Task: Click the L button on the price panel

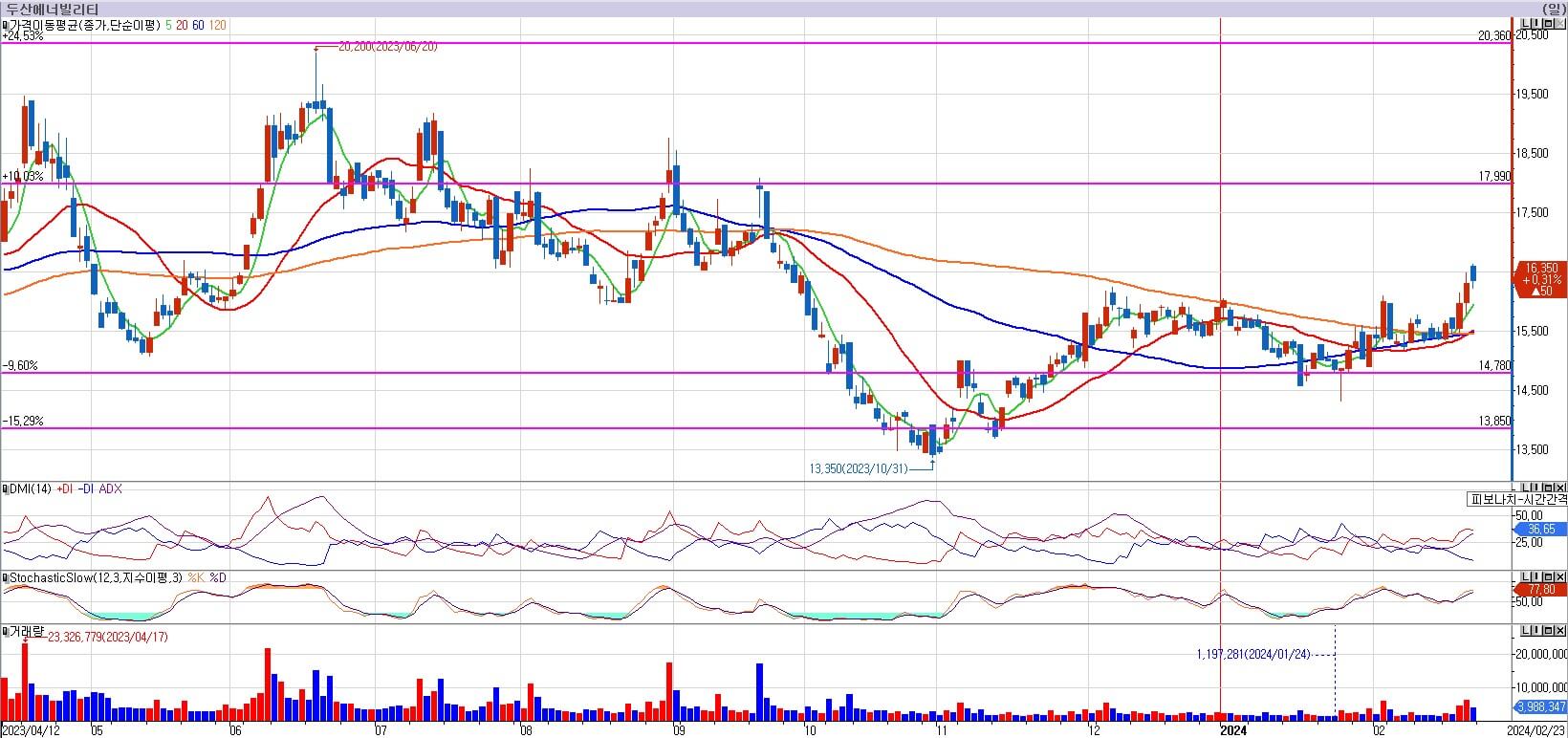Action: pyautogui.click(x=1525, y=24)
